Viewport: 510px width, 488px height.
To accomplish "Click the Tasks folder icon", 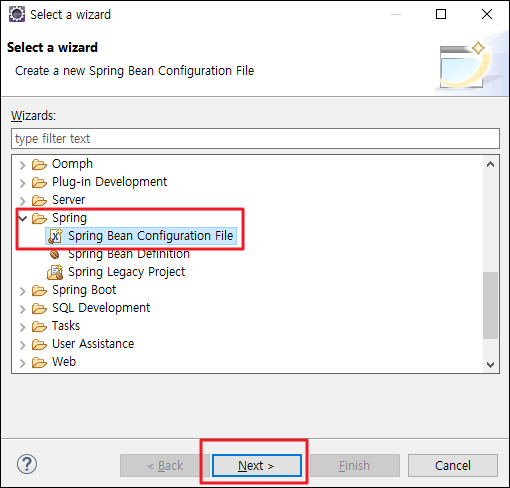I will (39, 326).
